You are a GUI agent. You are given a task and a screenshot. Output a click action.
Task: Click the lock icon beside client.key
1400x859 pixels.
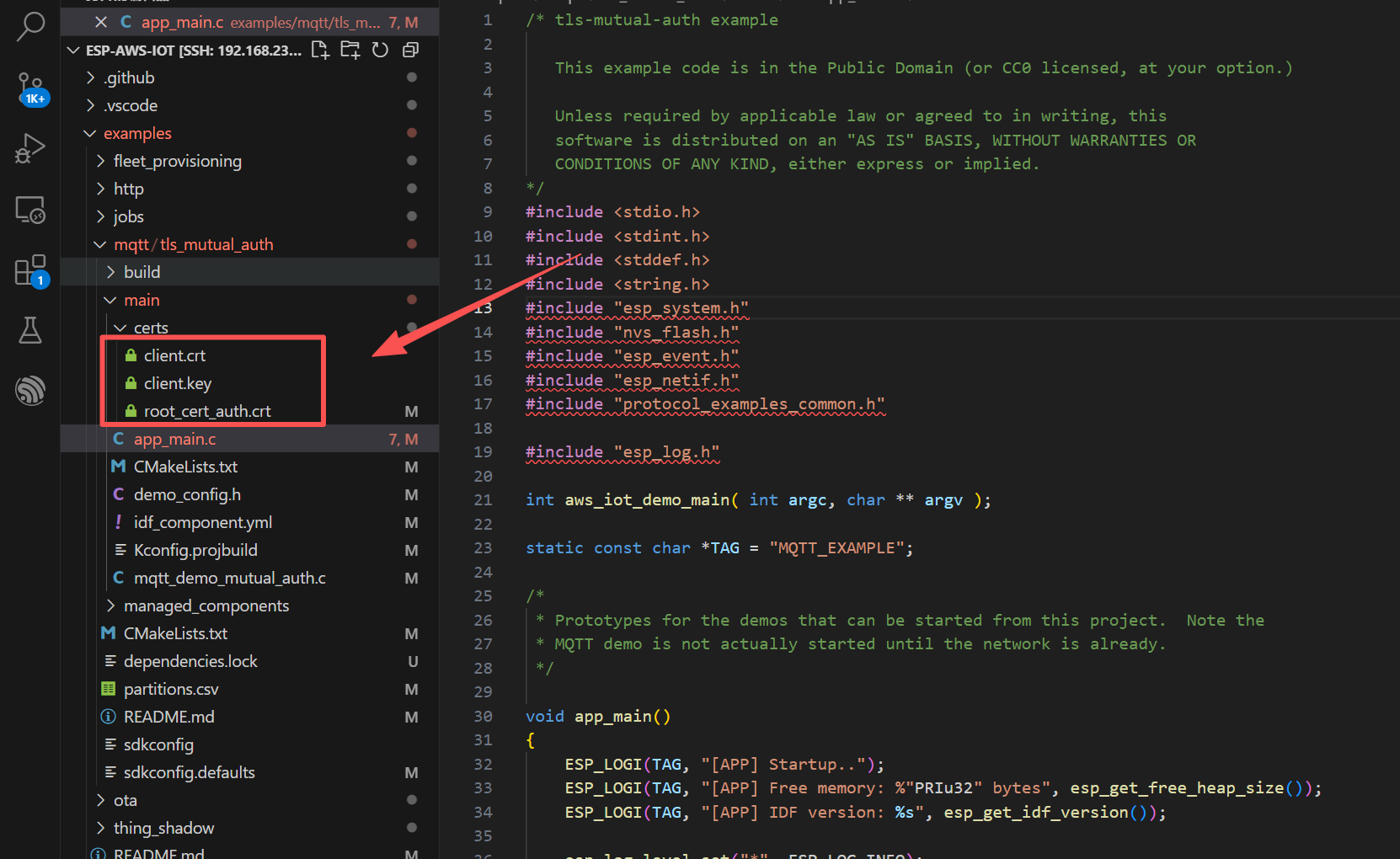131,383
